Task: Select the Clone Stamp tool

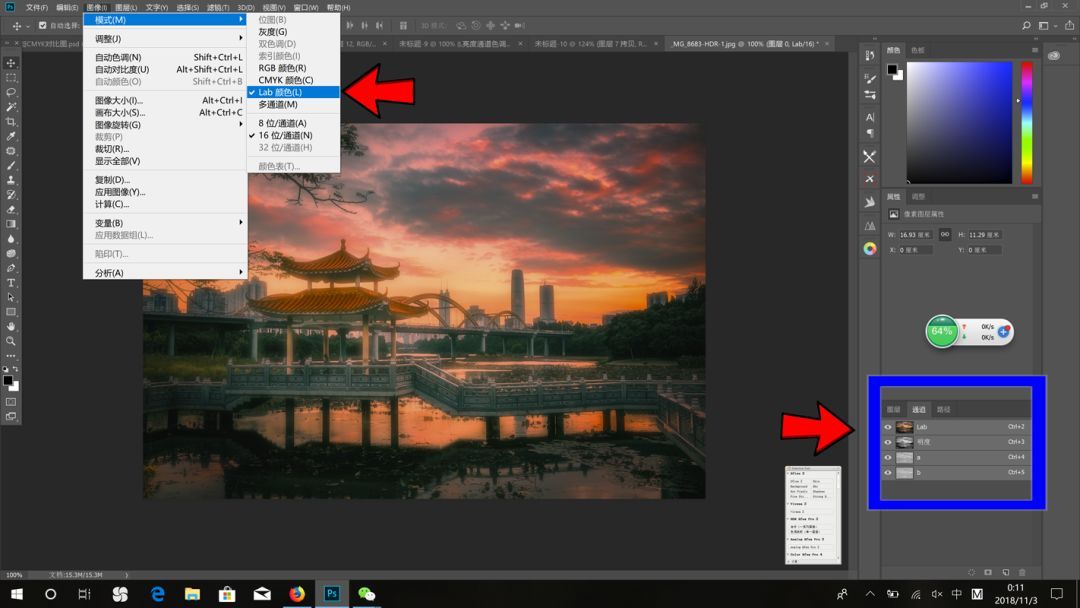Action: click(x=11, y=182)
